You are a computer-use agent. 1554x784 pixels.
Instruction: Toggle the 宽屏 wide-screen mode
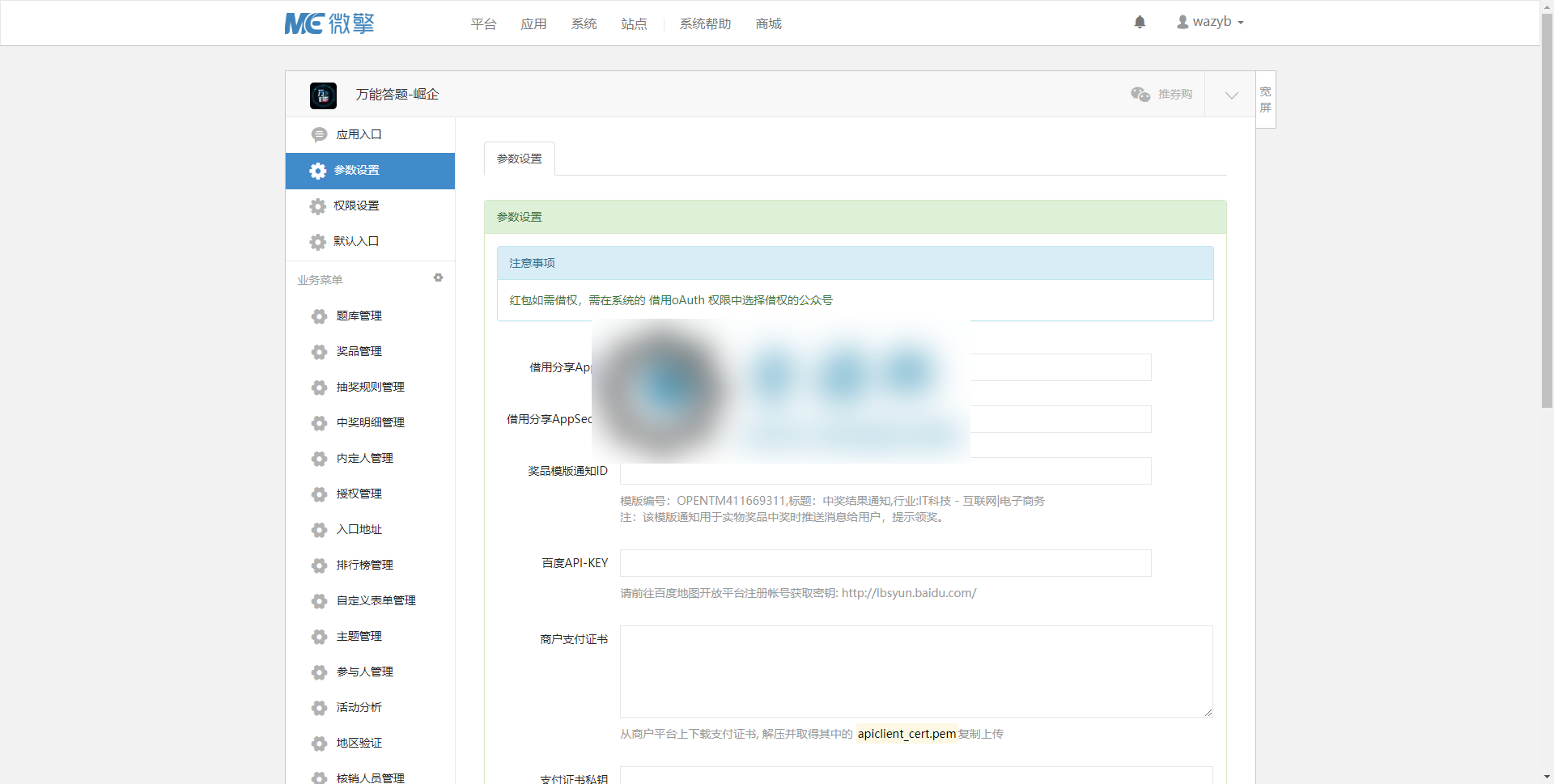click(x=1266, y=100)
